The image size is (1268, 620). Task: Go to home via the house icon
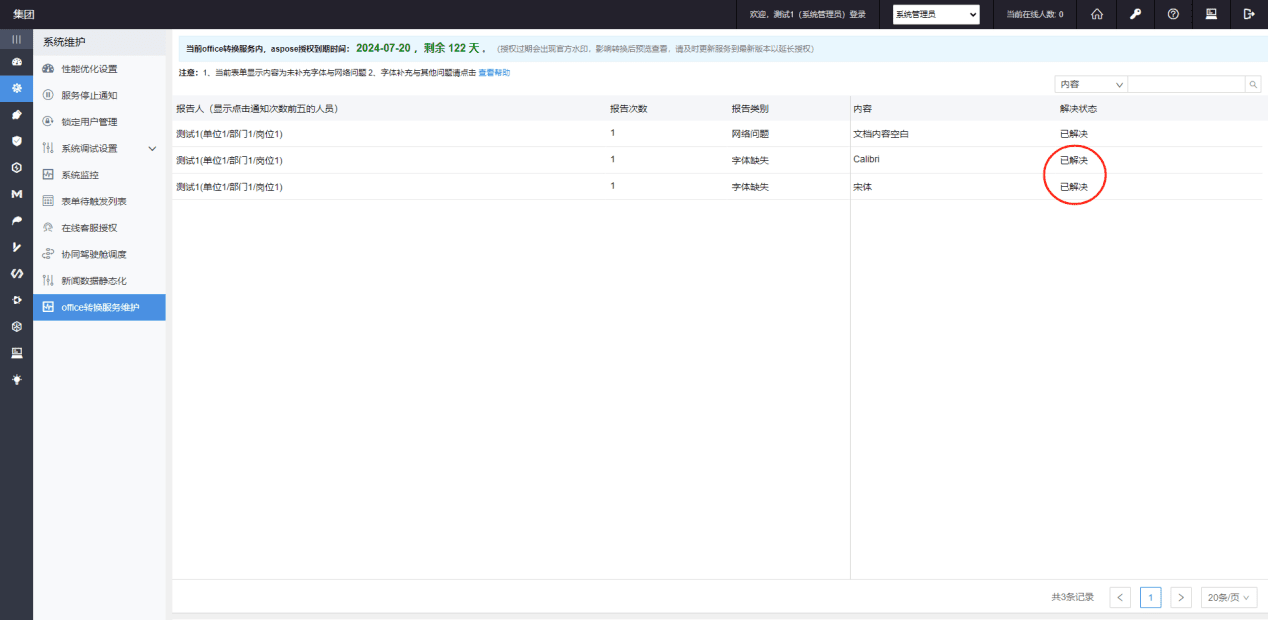tap(1097, 14)
